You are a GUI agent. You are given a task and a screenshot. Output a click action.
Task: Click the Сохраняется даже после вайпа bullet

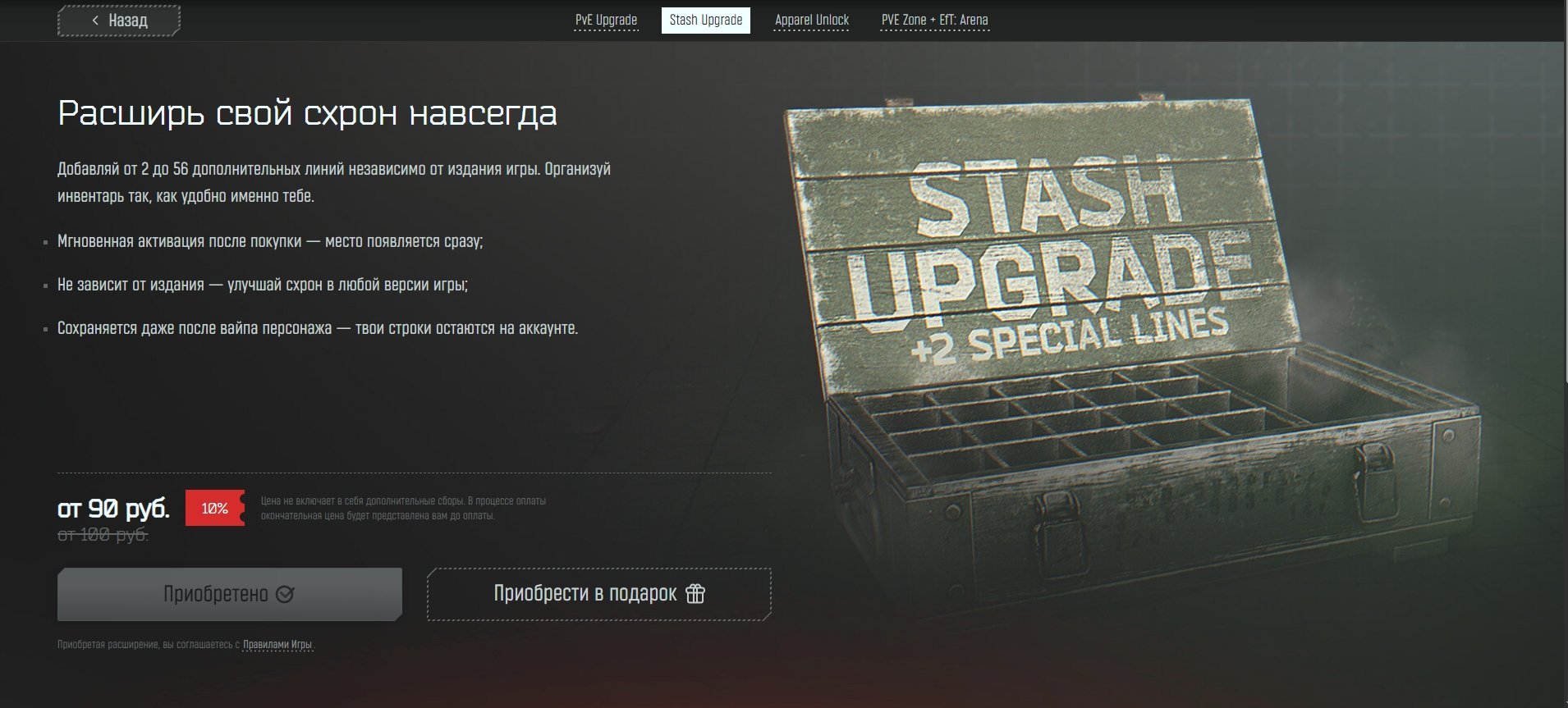tap(318, 328)
